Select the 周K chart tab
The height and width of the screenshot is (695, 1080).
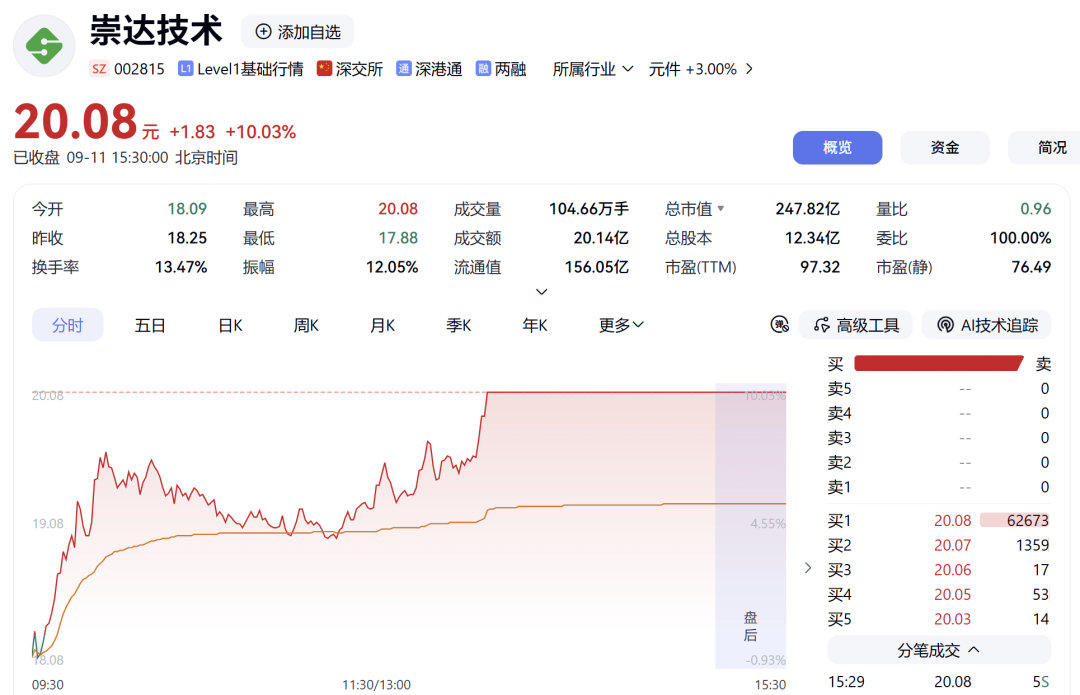point(306,325)
